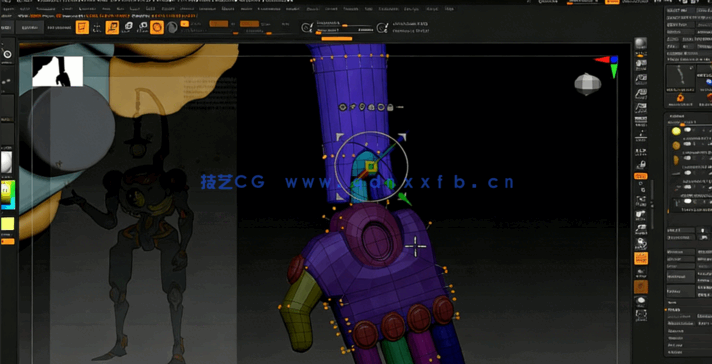This screenshot has width=712, height=364.
Task: Click gizmo Mesh to Axis home icon
Action: tap(371, 107)
